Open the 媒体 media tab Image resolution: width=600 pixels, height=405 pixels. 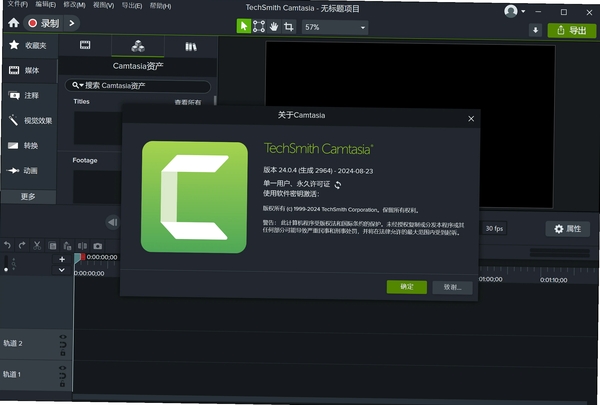click(30, 70)
